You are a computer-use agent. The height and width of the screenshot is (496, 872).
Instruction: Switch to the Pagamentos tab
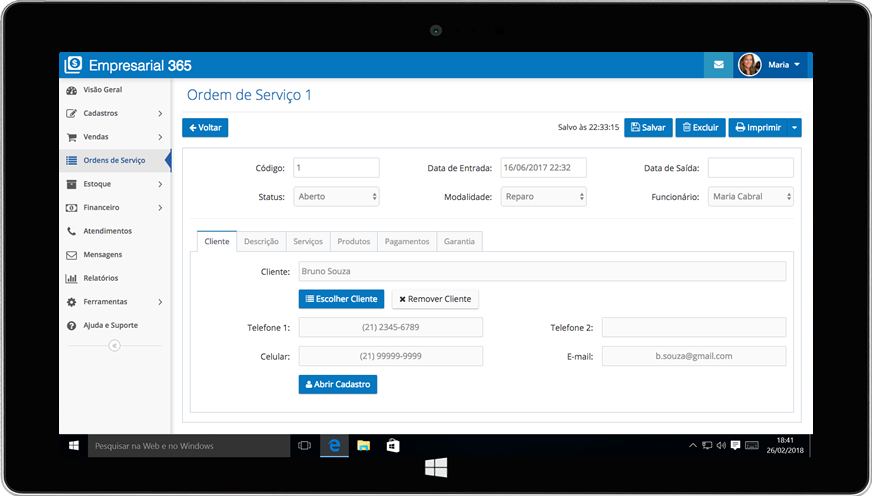[407, 241]
